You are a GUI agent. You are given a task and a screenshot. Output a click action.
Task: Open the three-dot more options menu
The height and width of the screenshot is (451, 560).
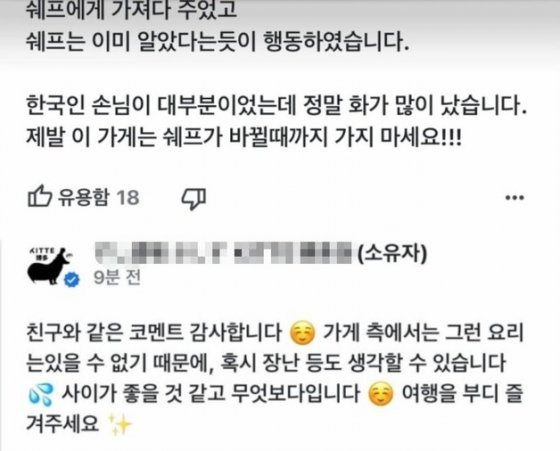515,197
